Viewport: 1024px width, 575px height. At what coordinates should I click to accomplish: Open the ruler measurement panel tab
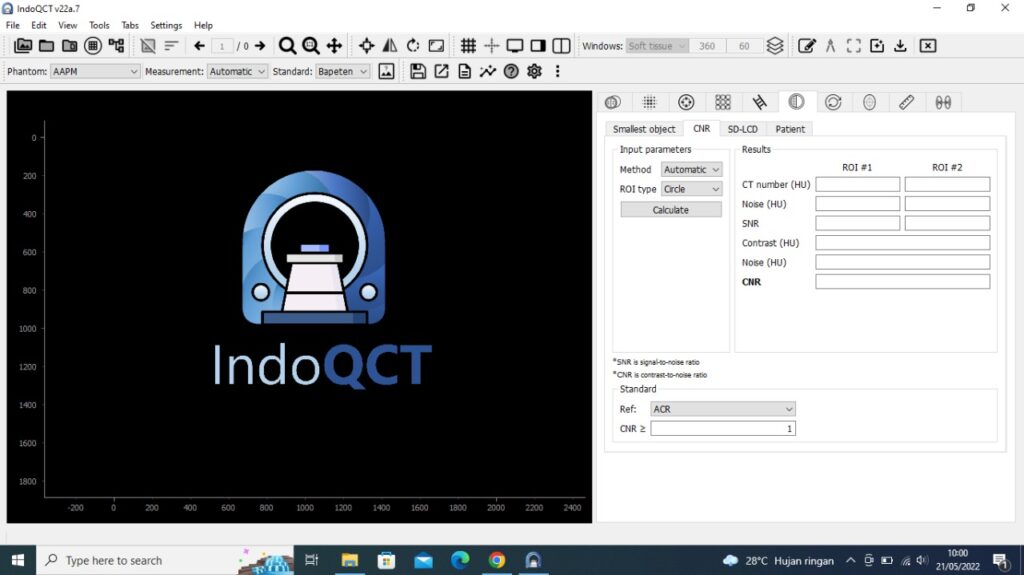(x=906, y=102)
